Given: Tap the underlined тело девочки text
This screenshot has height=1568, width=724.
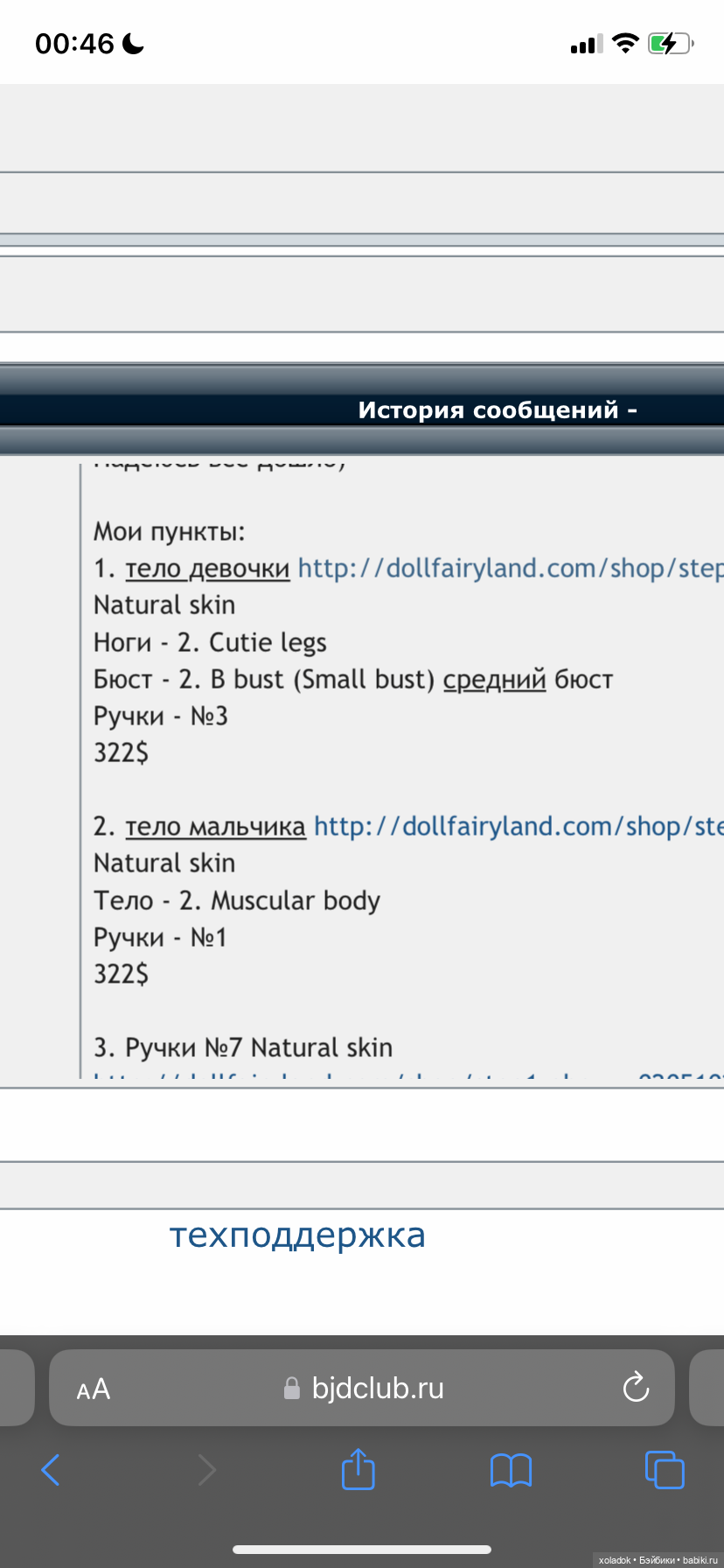Looking at the screenshot, I should [x=207, y=569].
